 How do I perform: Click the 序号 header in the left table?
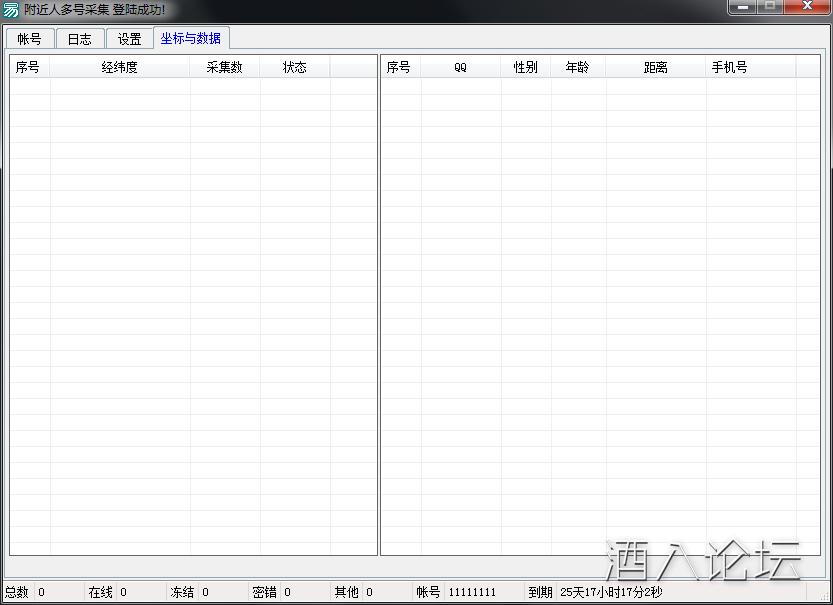[x=28, y=68]
